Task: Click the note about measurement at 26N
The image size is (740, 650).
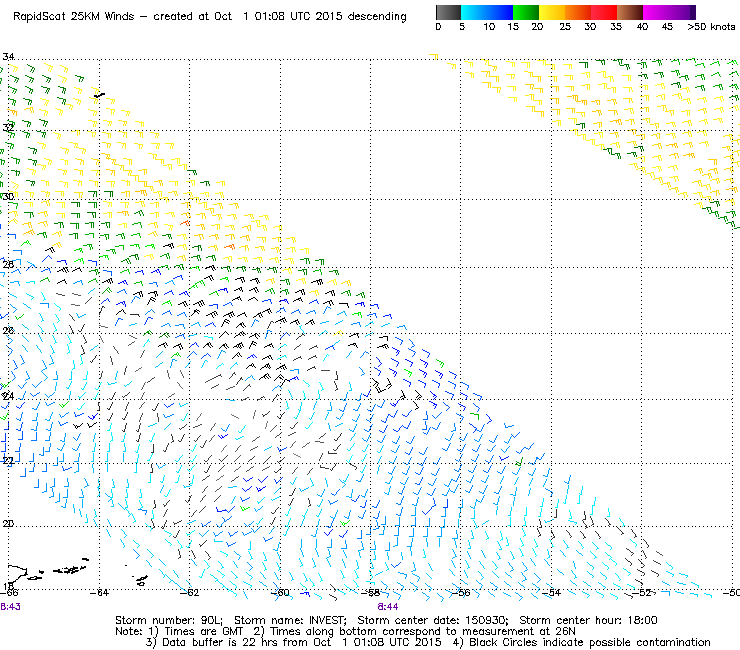Action: click(414, 632)
